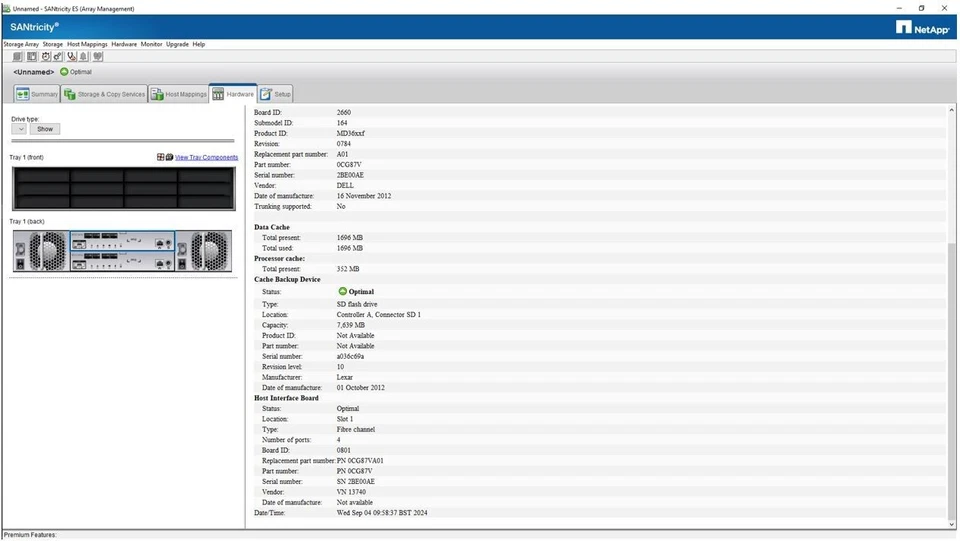
Task: Click the <Unnamed> storage array name
Action: pos(34,72)
